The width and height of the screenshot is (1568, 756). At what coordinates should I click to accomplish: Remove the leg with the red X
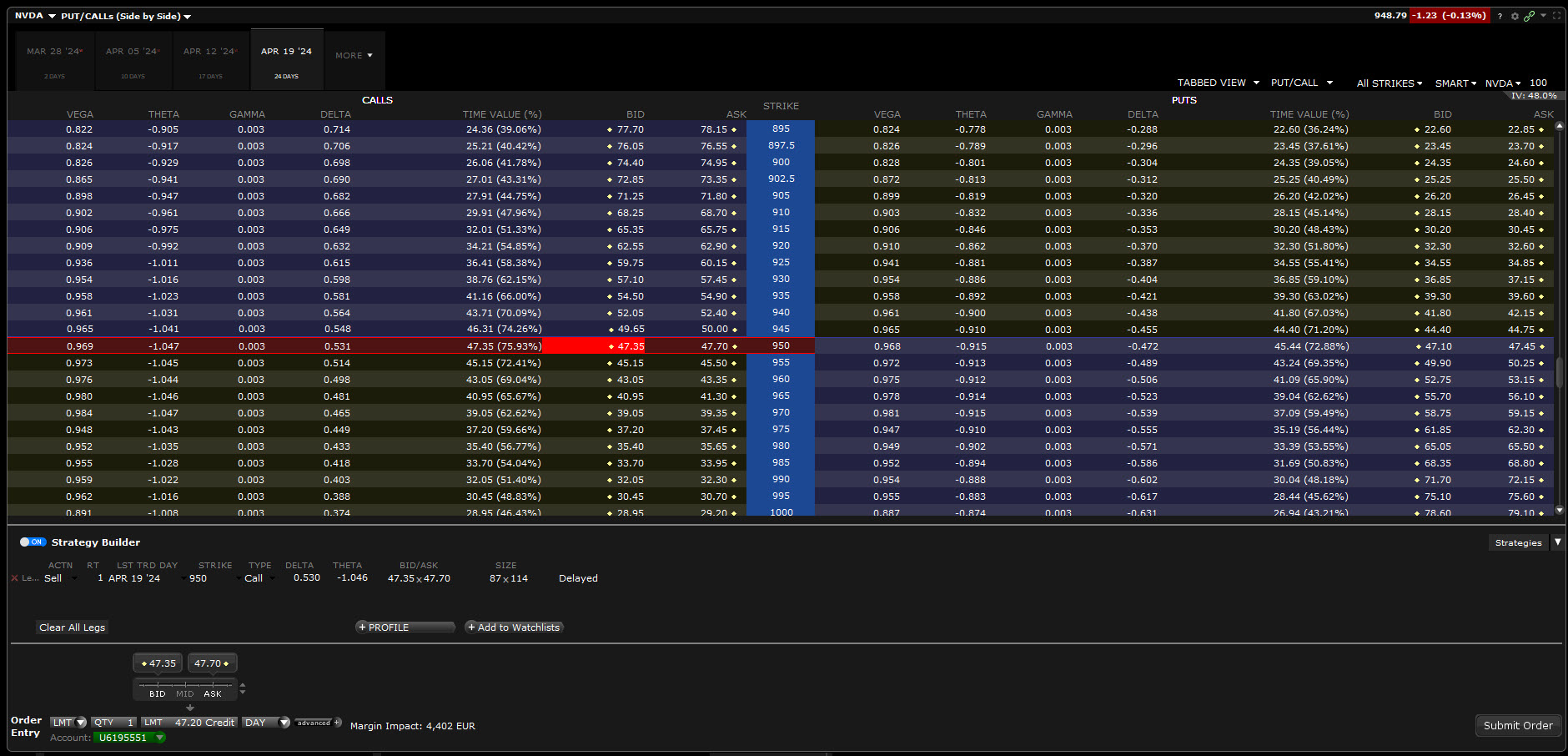click(14, 578)
